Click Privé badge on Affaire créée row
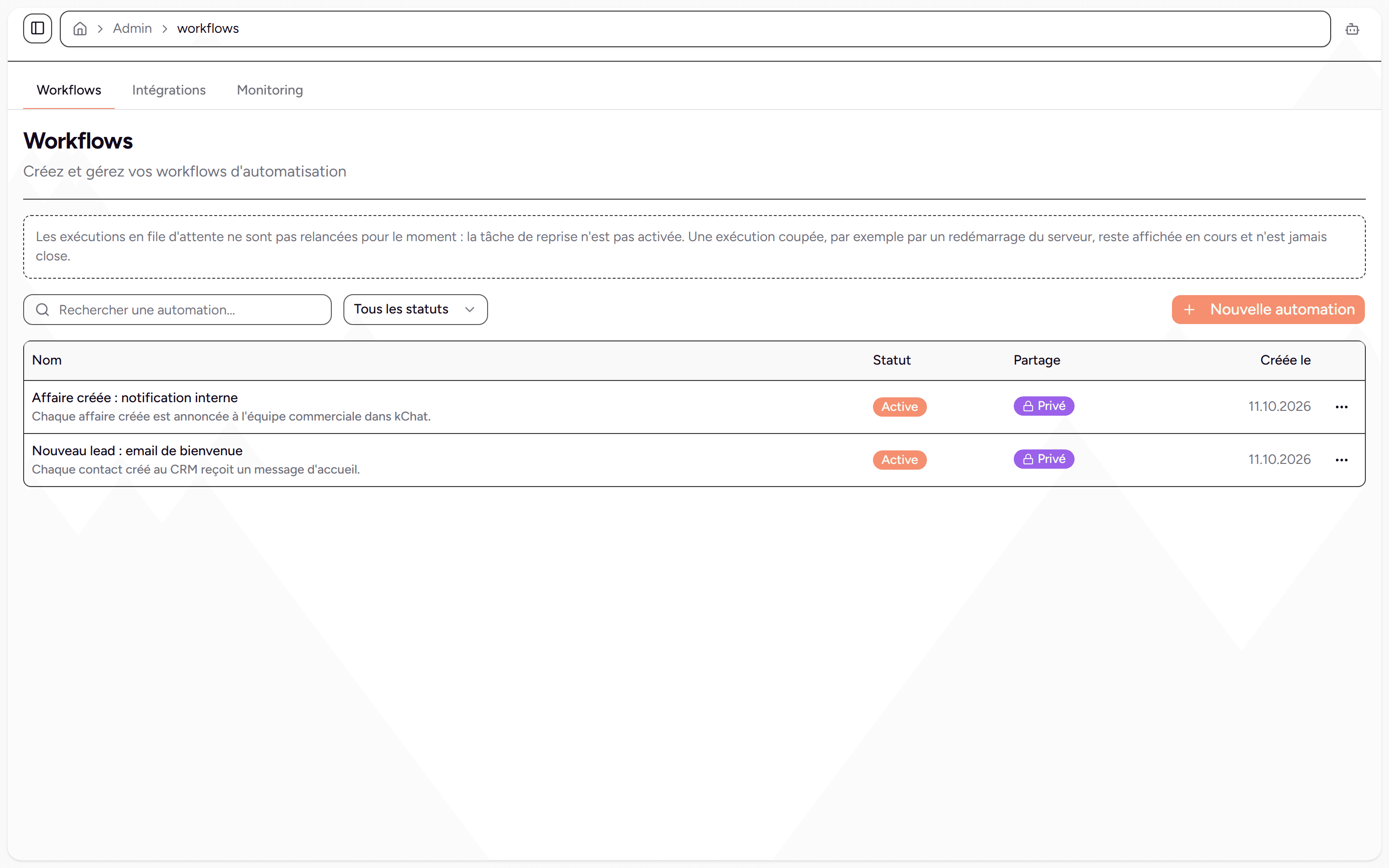 point(1044,406)
